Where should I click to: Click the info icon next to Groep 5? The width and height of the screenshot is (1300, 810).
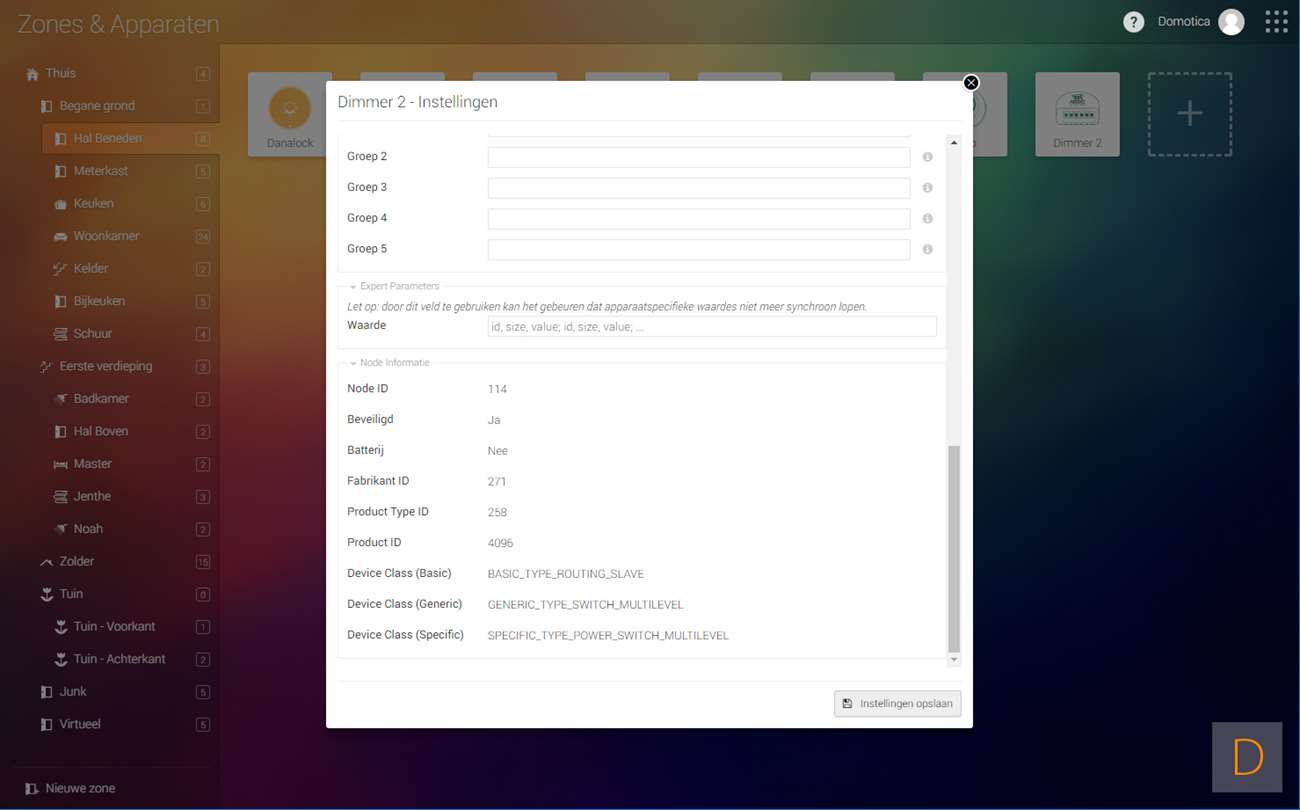click(927, 249)
